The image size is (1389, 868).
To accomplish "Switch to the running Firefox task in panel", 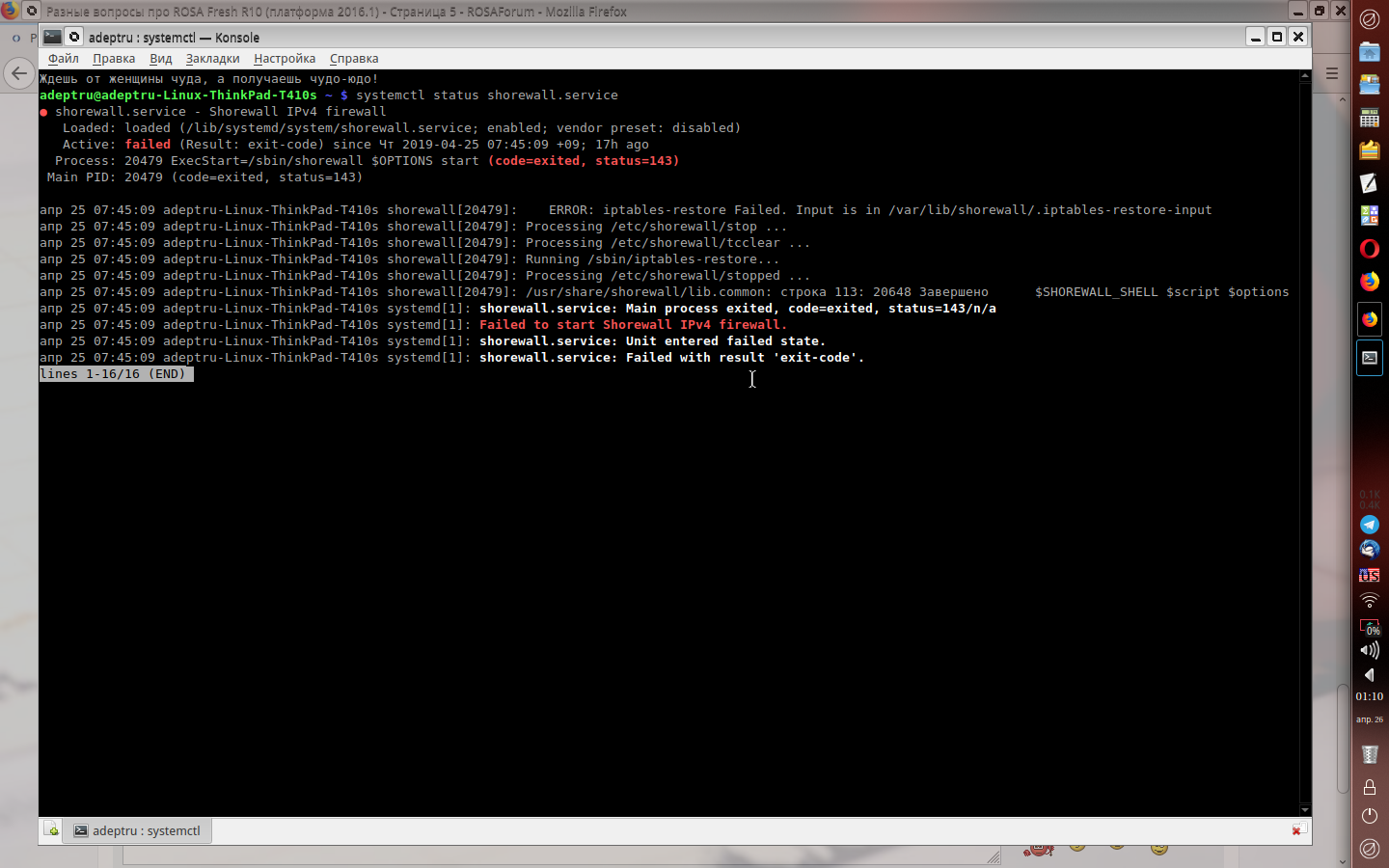I will 1370,318.
